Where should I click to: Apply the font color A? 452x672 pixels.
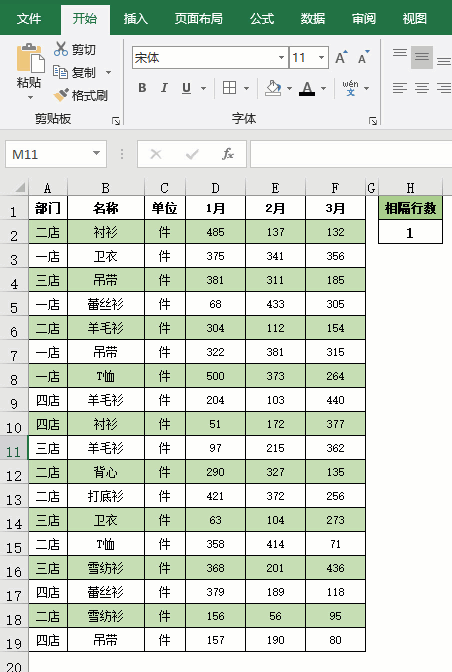[x=307, y=88]
